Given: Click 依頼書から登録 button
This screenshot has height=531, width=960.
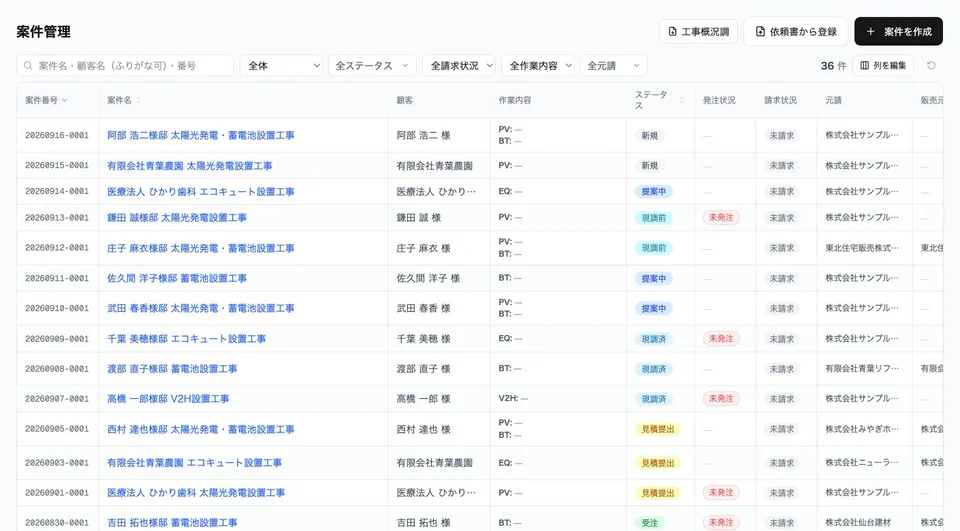Looking at the screenshot, I should click(x=795, y=31).
